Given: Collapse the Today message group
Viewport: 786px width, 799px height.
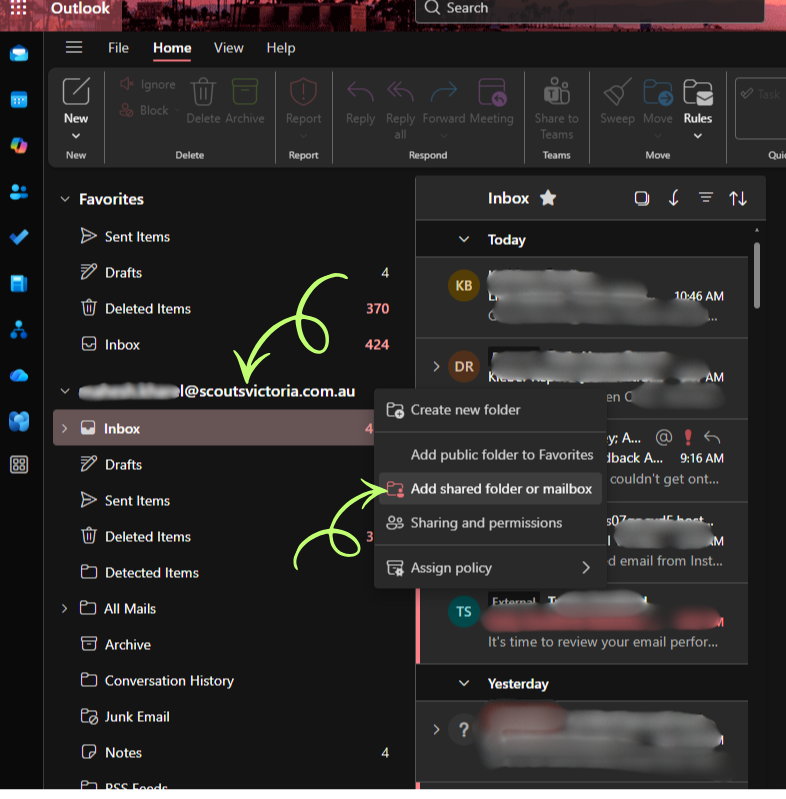Looking at the screenshot, I should tap(464, 240).
